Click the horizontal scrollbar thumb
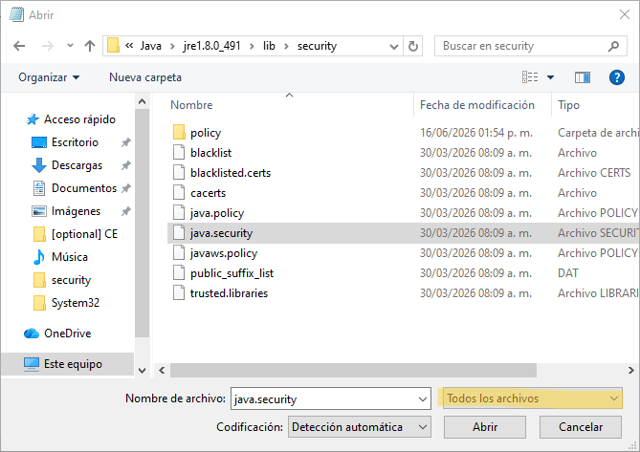This screenshot has height=452, width=640. [x=353, y=370]
